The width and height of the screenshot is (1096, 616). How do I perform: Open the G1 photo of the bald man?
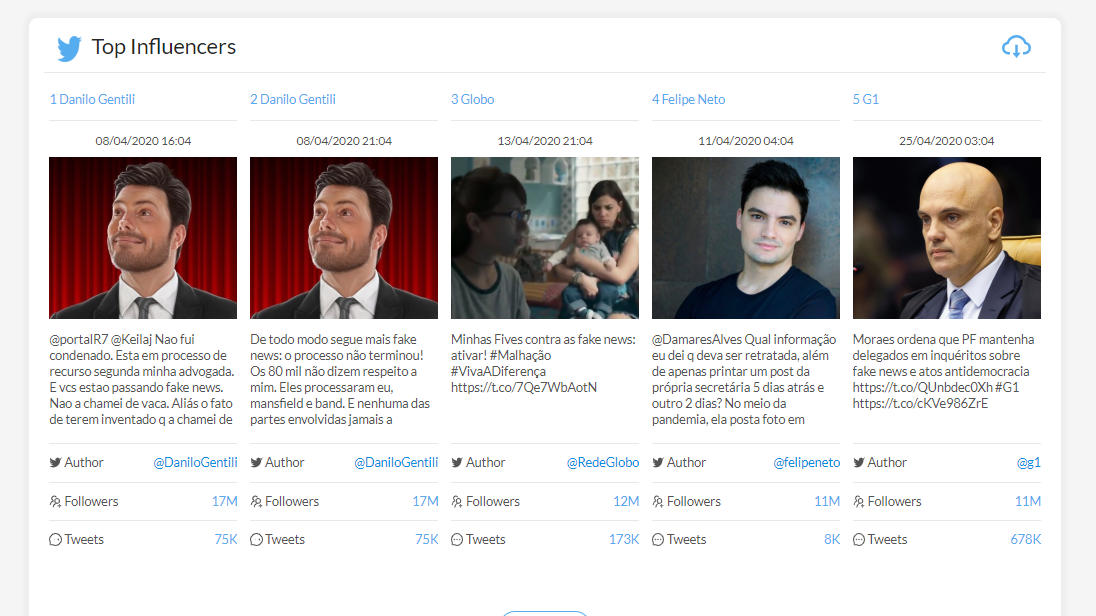(946, 238)
